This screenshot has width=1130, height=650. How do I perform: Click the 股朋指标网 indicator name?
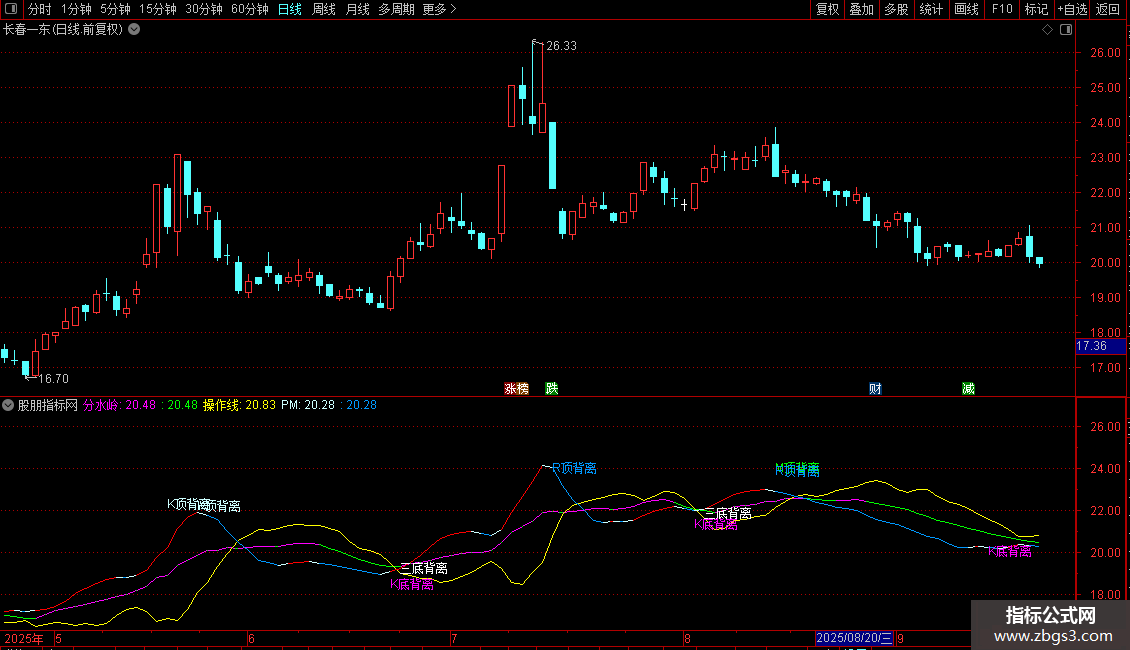tap(48, 405)
